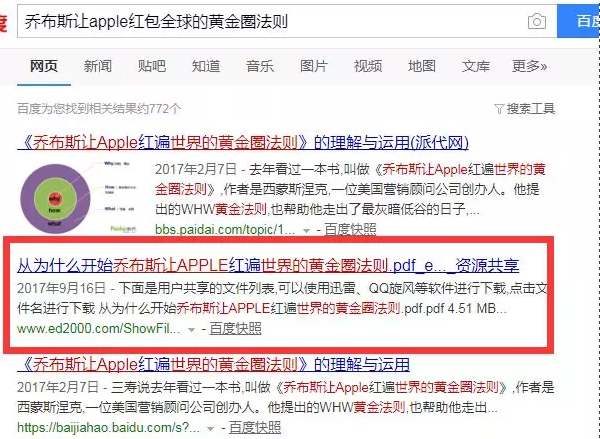Viewport: 600px width, 439px height.
Task: Open 搜索工具 filter options
Action: point(530,109)
